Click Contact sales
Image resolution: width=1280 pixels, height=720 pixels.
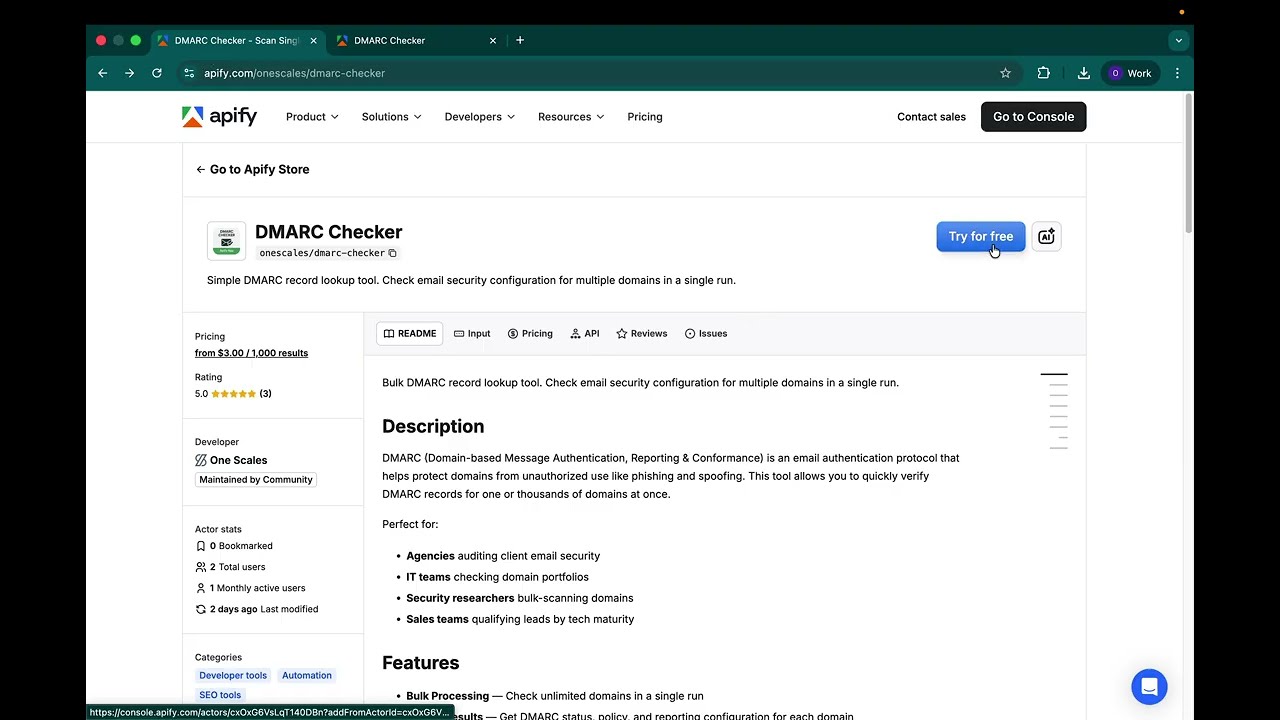(931, 117)
